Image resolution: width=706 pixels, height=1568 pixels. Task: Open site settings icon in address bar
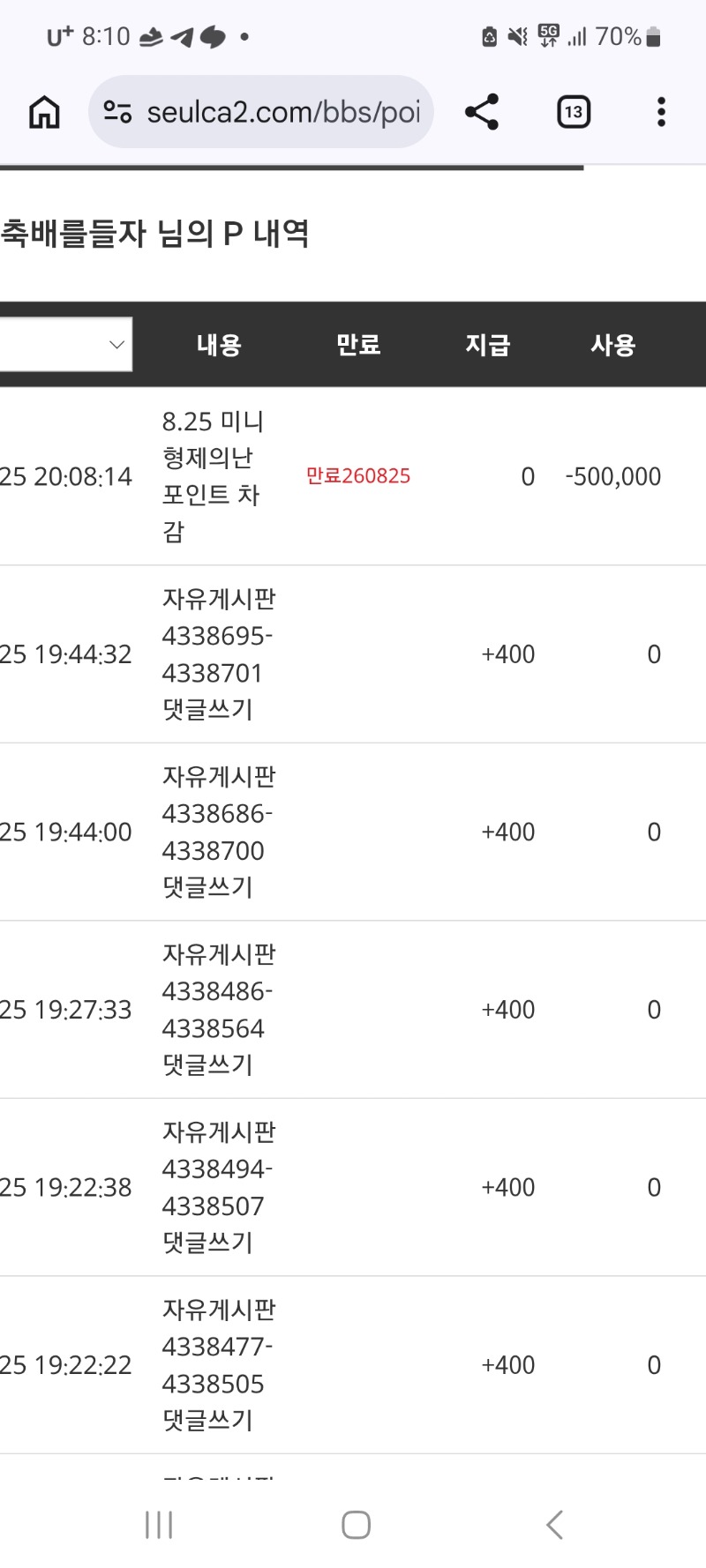click(x=117, y=112)
